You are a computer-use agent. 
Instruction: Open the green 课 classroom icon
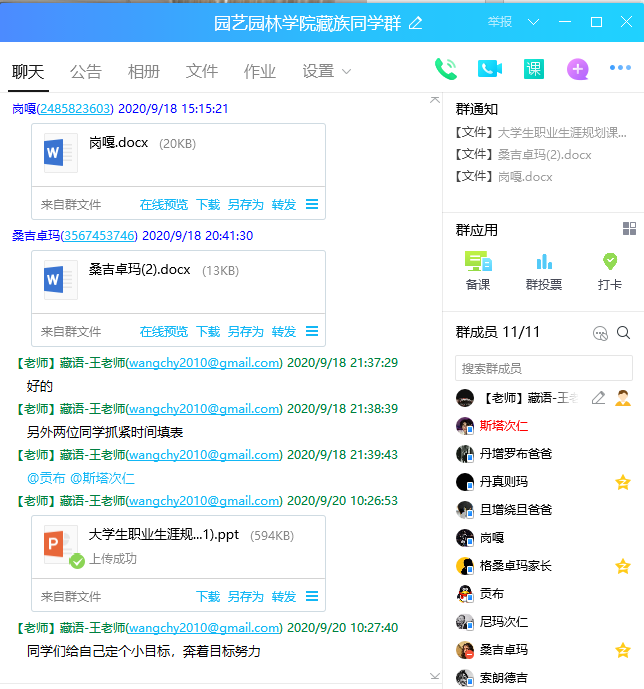[534, 69]
